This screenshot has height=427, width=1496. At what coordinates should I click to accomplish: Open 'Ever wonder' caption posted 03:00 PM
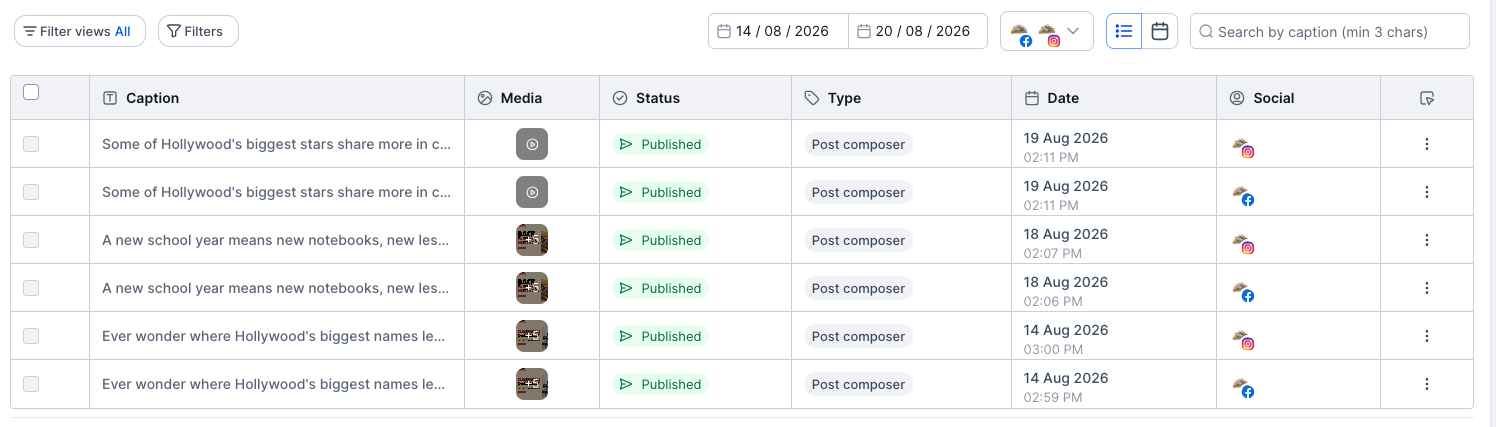coord(274,336)
